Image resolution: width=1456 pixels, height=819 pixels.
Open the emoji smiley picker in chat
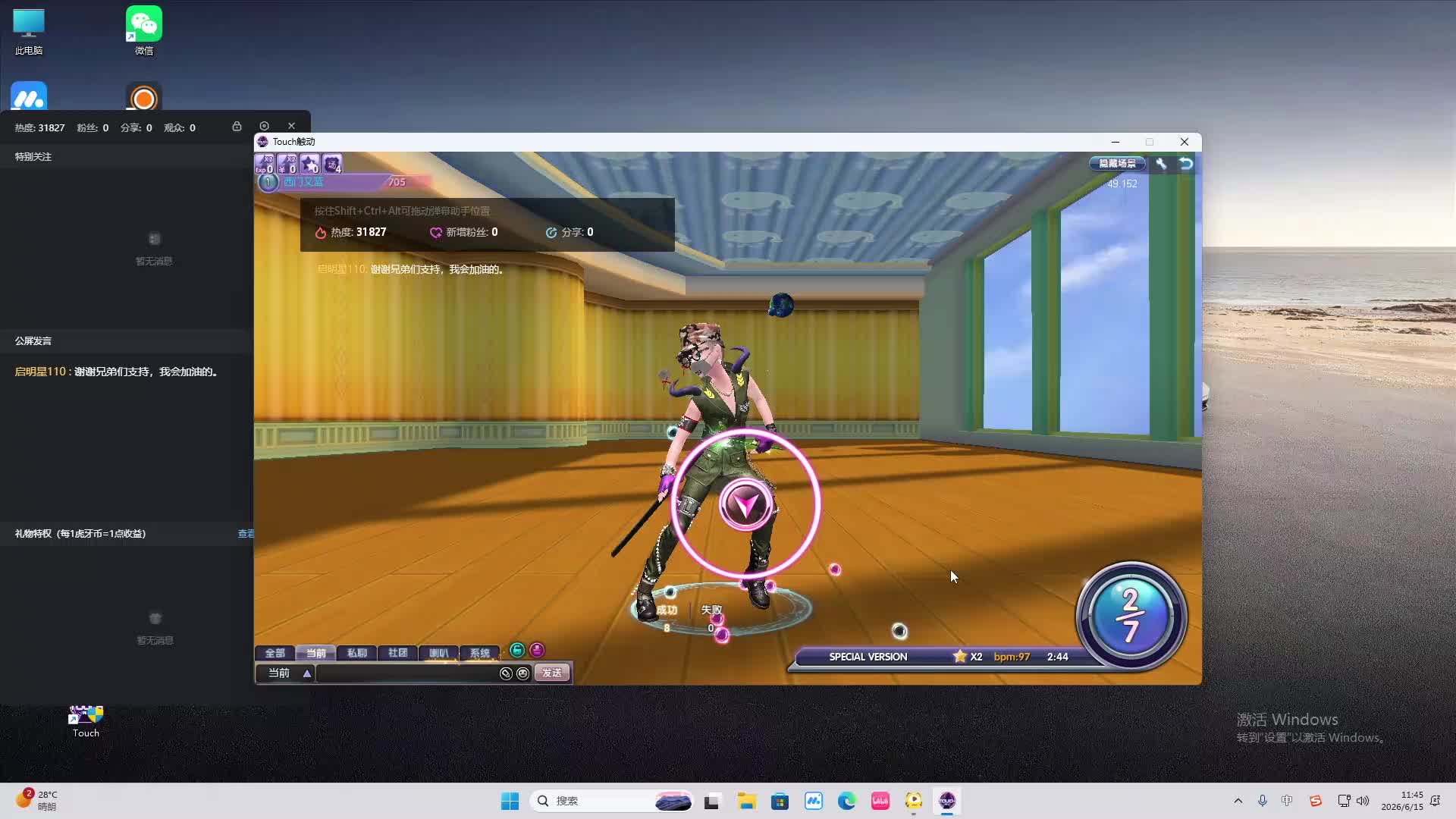point(522,673)
